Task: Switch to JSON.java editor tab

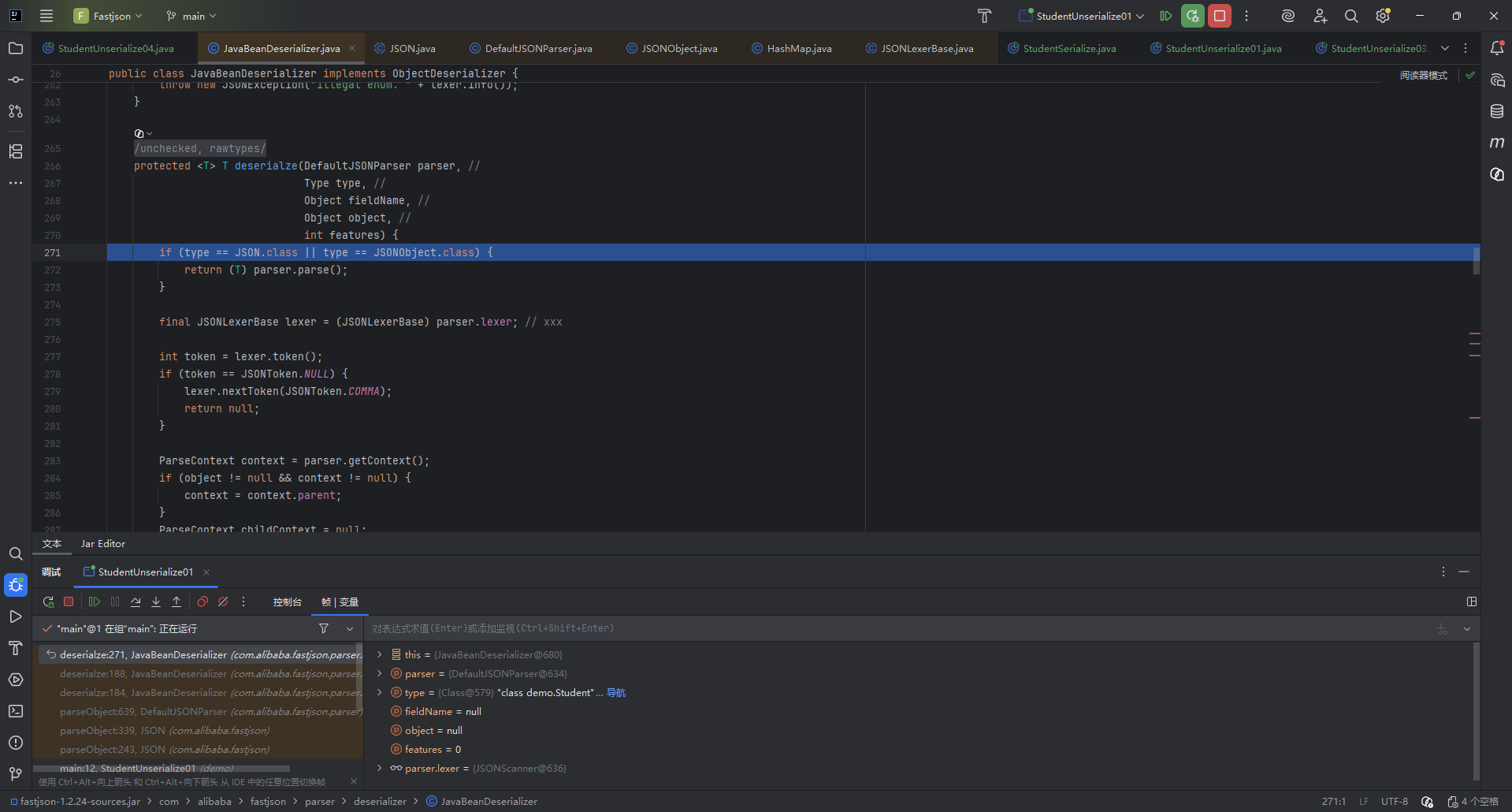Action: point(405,49)
